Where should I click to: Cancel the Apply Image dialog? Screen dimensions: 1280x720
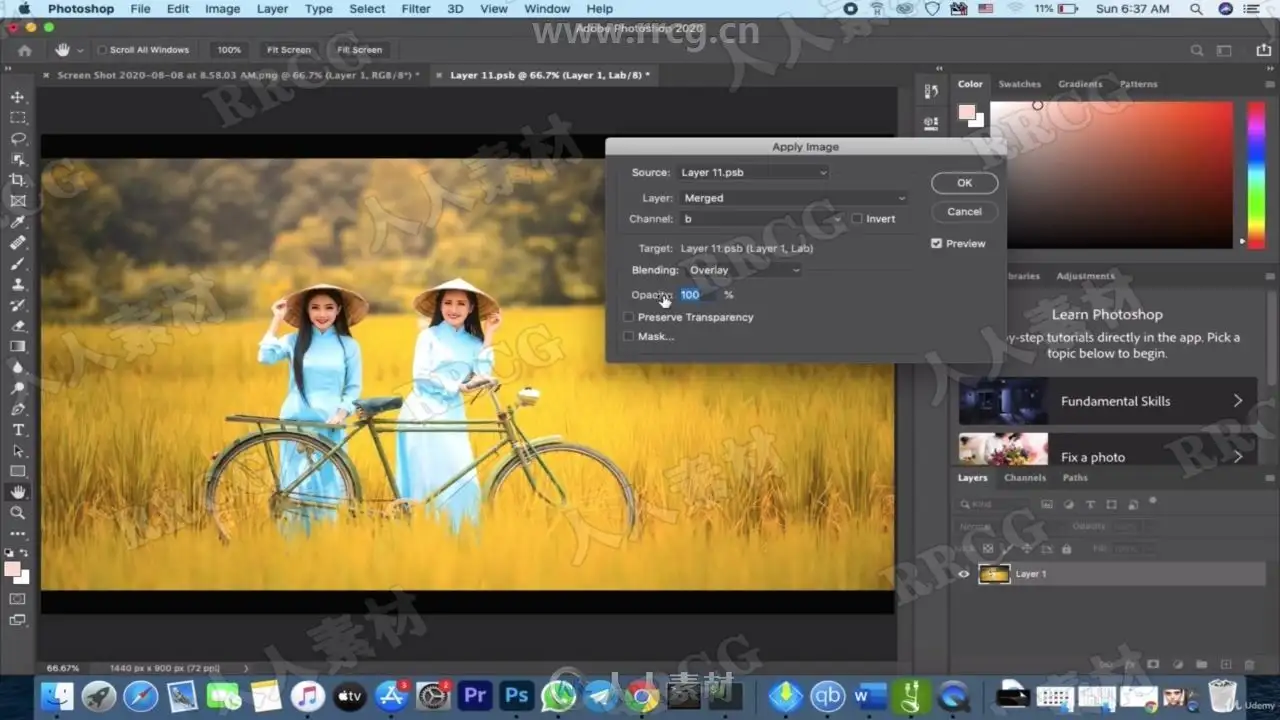[964, 211]
